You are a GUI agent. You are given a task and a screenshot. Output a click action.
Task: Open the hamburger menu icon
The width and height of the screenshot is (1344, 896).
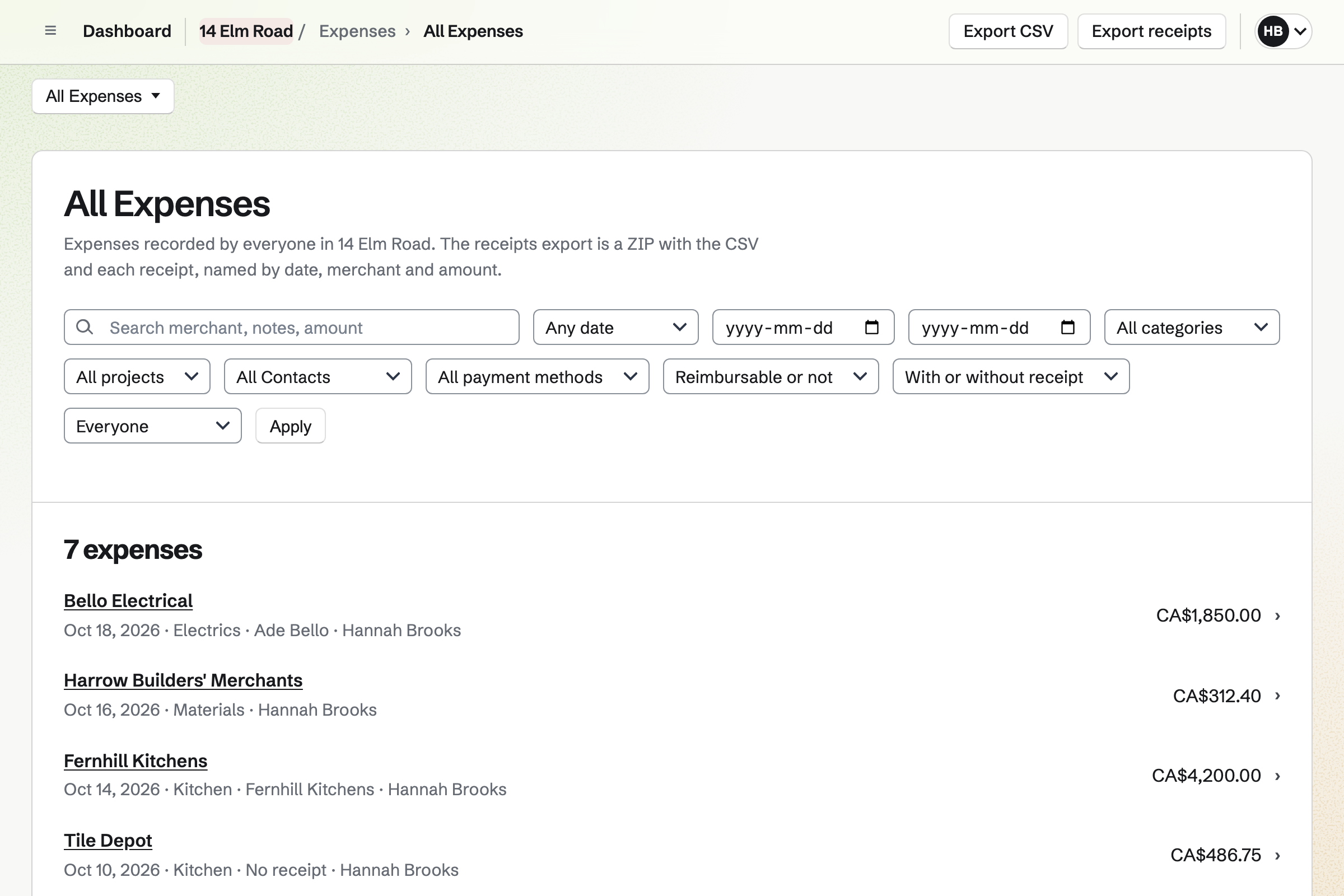pos(50,31)
